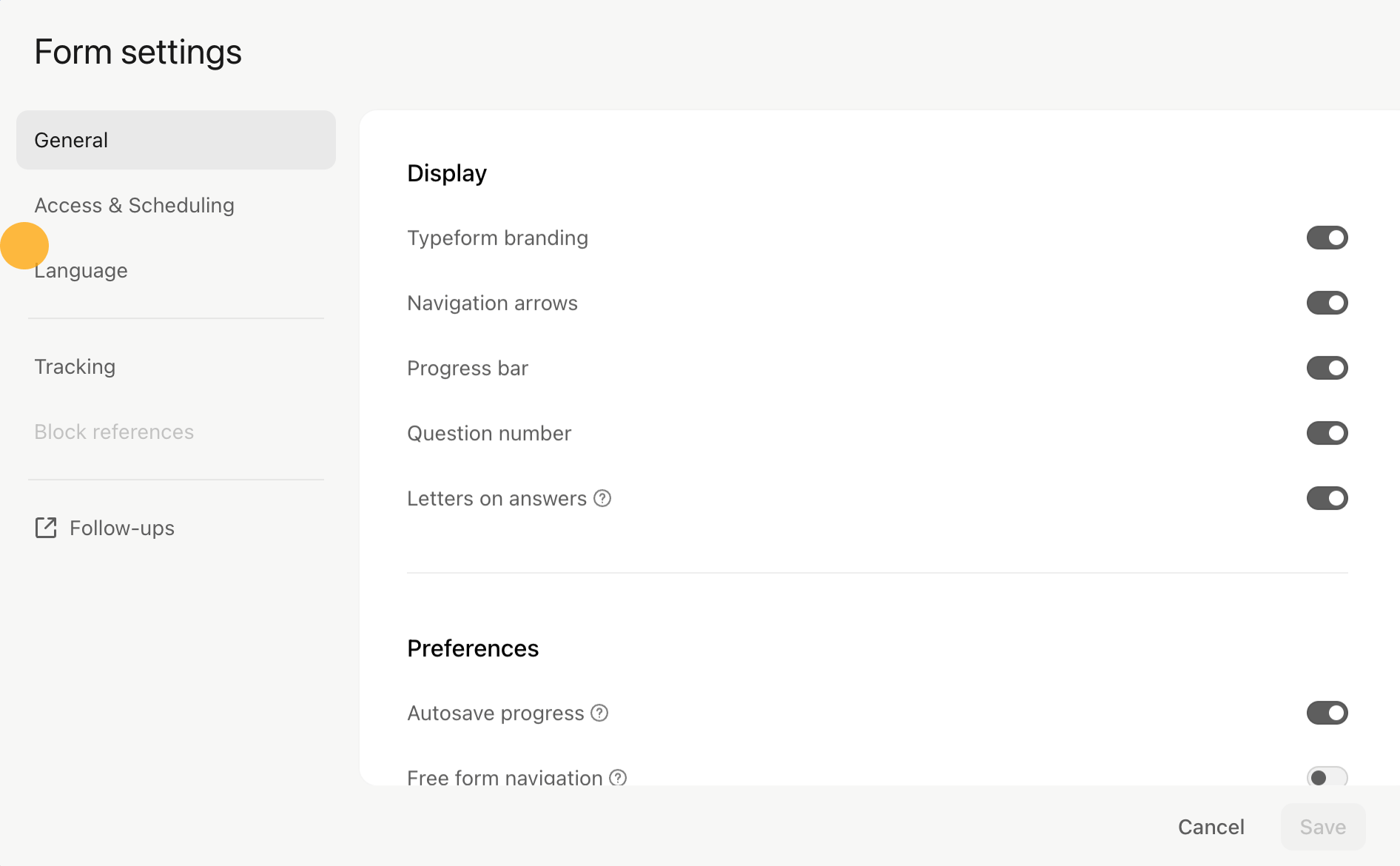1400x866 pixels.
Task: Open the Follow-ups page
Action: pos(121,528)
